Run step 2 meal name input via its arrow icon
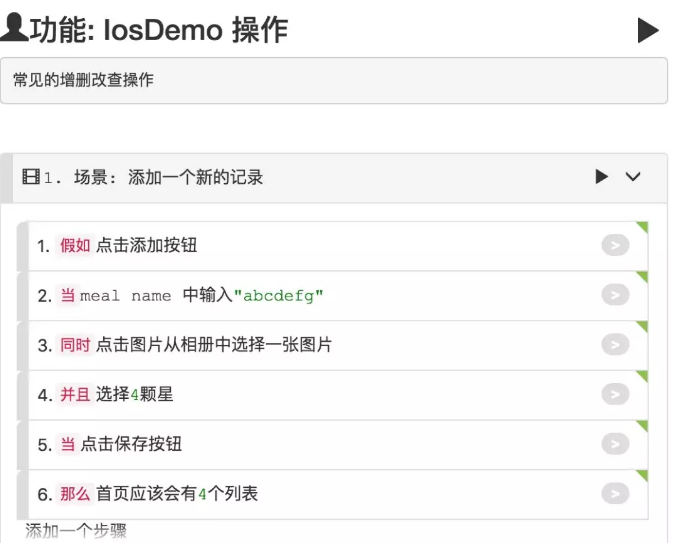 point(615,295)
